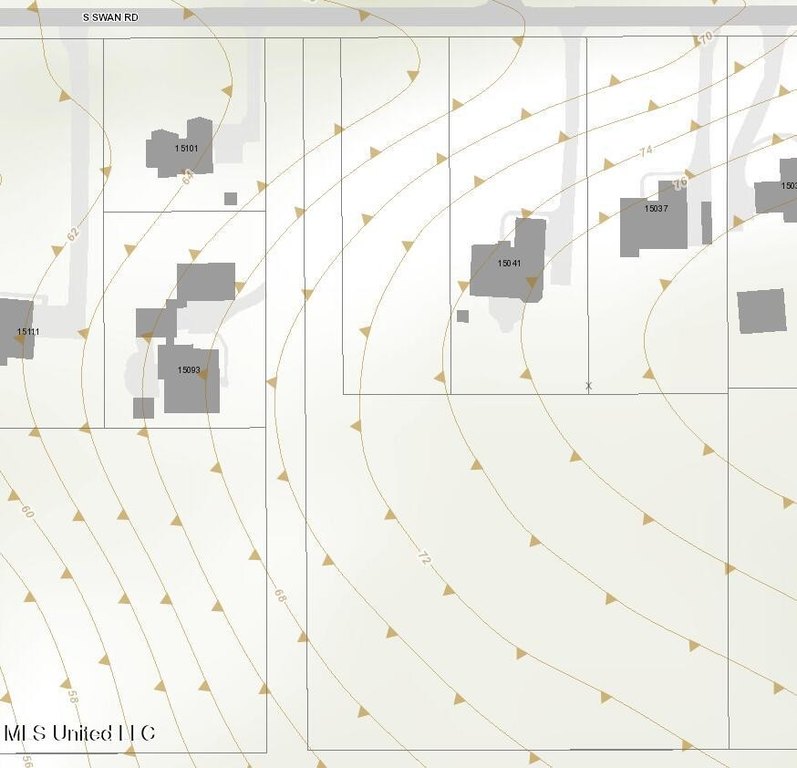Click the building labeled 15111
The image size is (797, 768).
16,332
